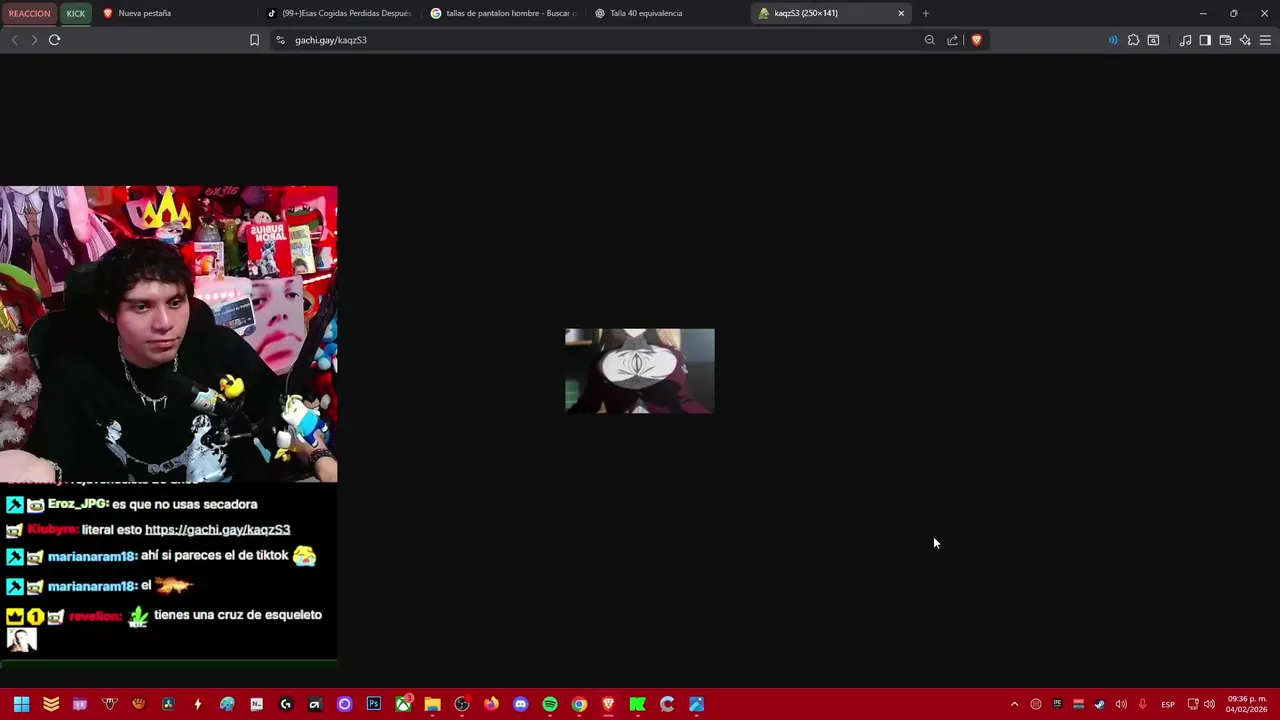The width and height of the screenshot is (1280, 720).
Task: Bookmark this page using the bookmark icon
Action: (254, 40)
